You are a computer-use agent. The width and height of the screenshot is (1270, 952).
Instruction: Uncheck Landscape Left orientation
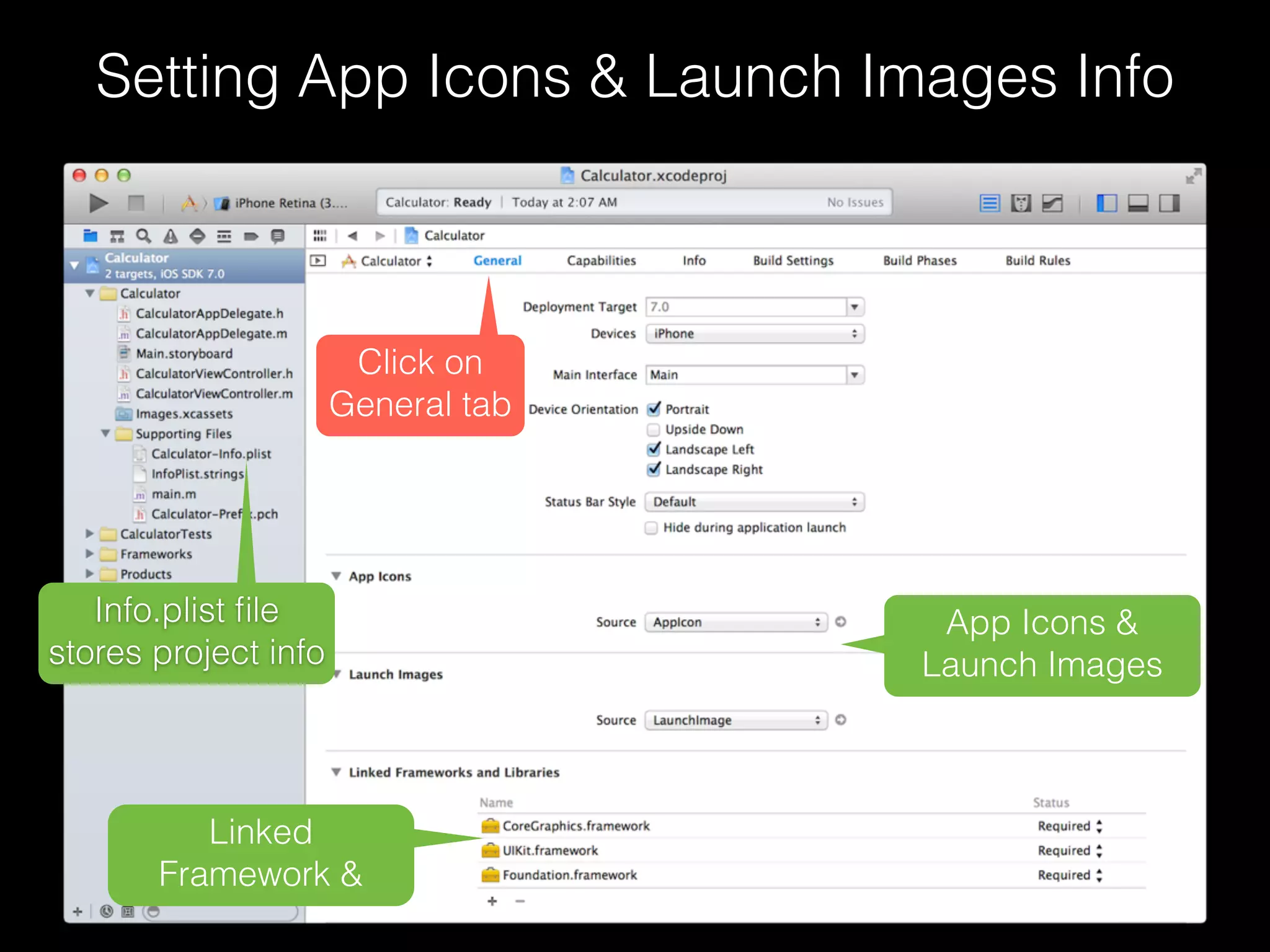[654, 449]
